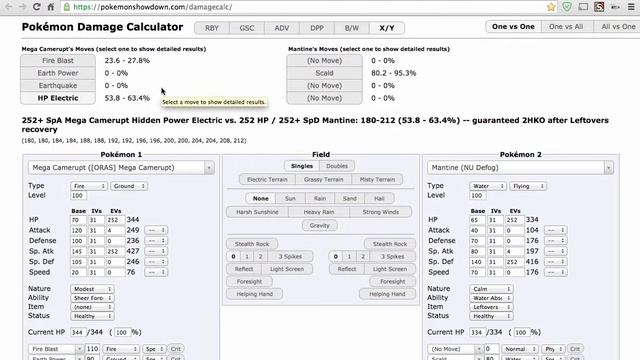Select Singles battle format
The height and width of the screenshot is (360, 640).
pos(302,166)
